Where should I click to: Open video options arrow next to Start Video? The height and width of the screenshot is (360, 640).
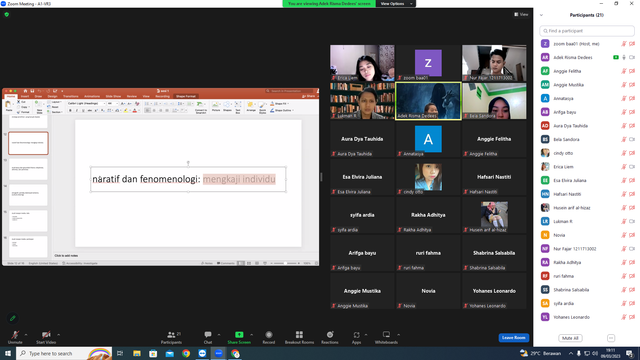(58, 335)
